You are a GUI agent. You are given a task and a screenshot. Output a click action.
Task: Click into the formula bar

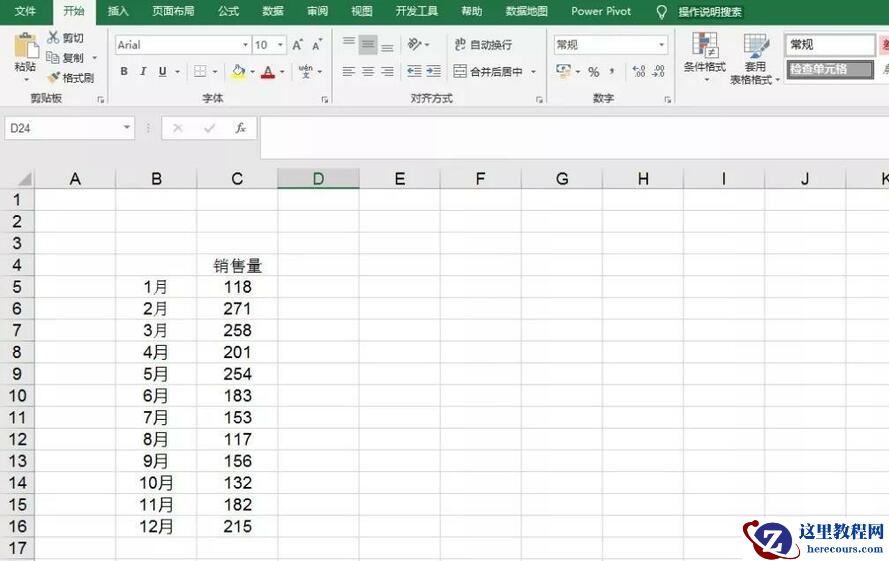coord(574,137)
